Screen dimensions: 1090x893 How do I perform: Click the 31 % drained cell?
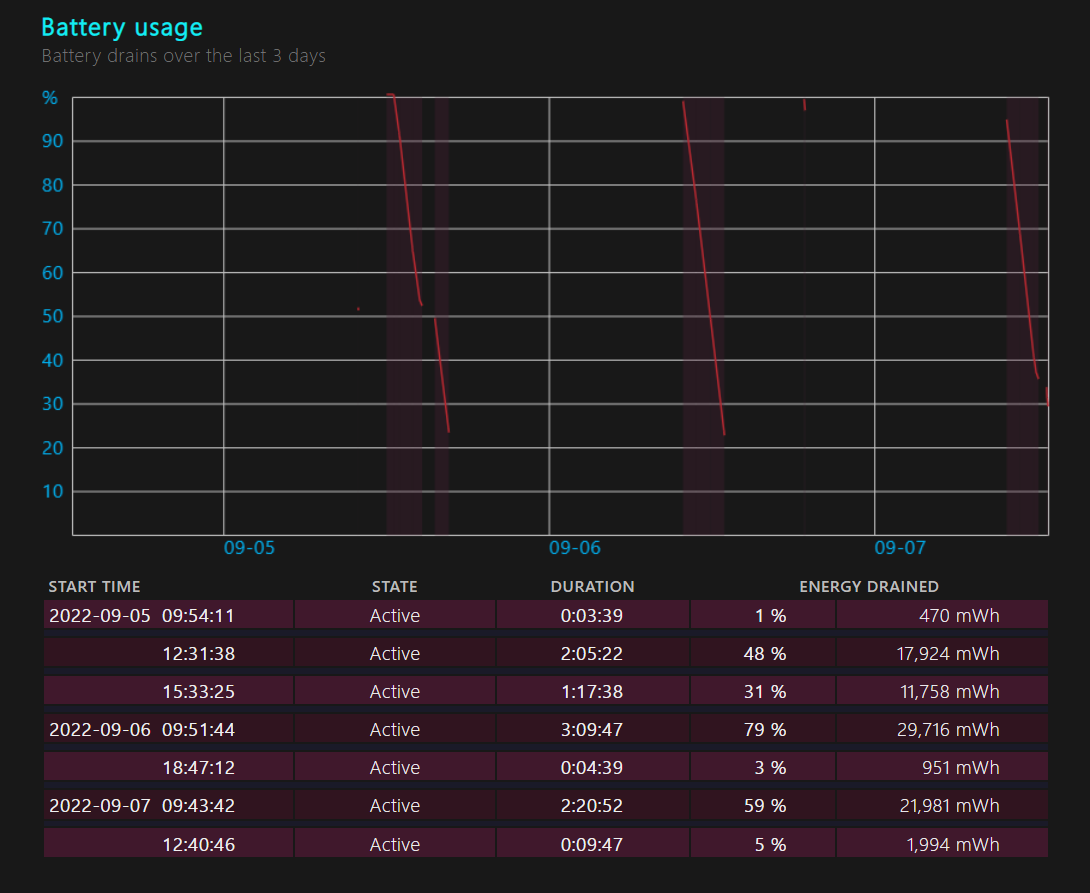click(763, 691)
